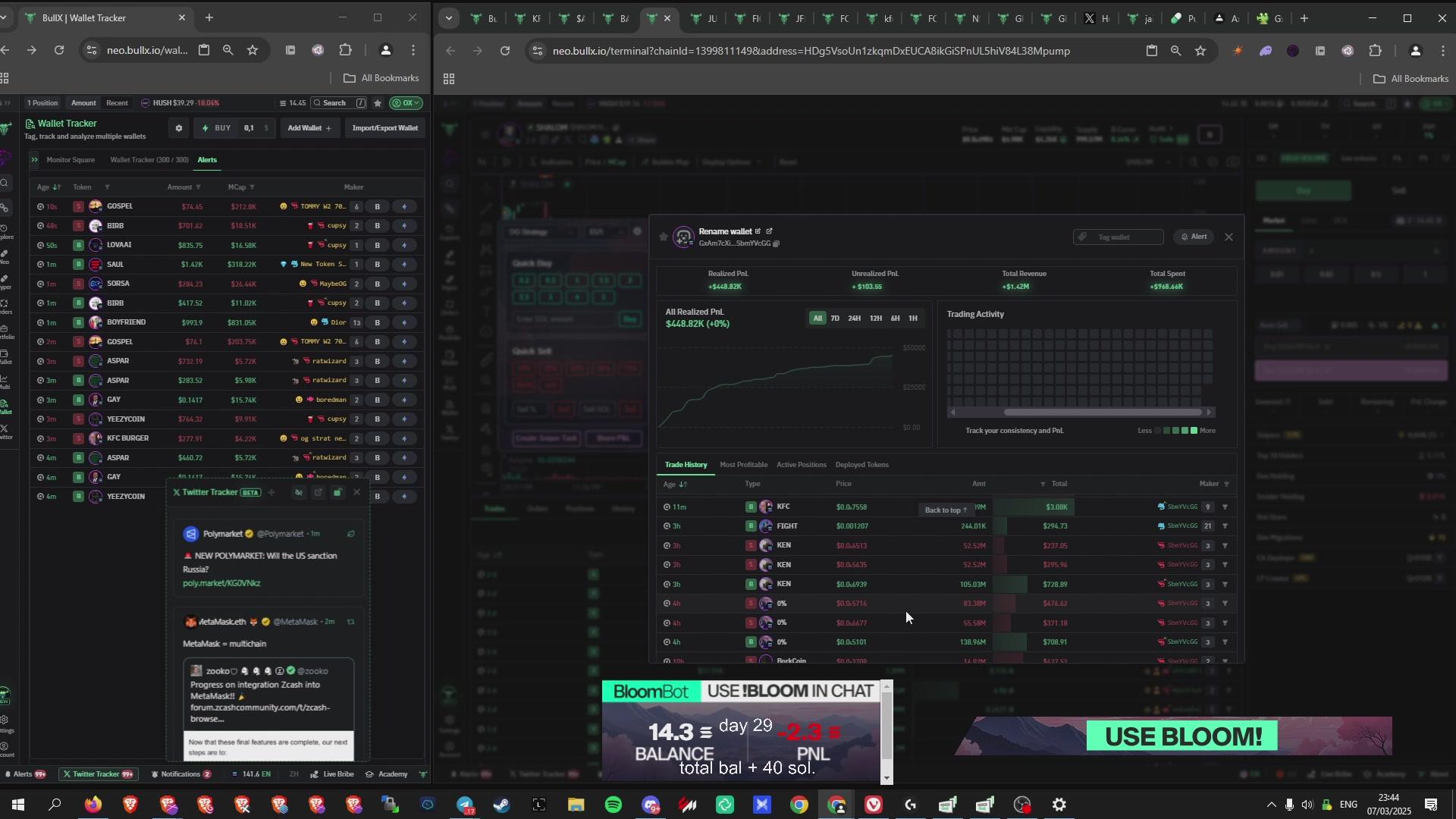Viewport: 1456px width, 819px height.
Task: Open the Maker column filter in Trade History
Action: [x=1226, y=485]
